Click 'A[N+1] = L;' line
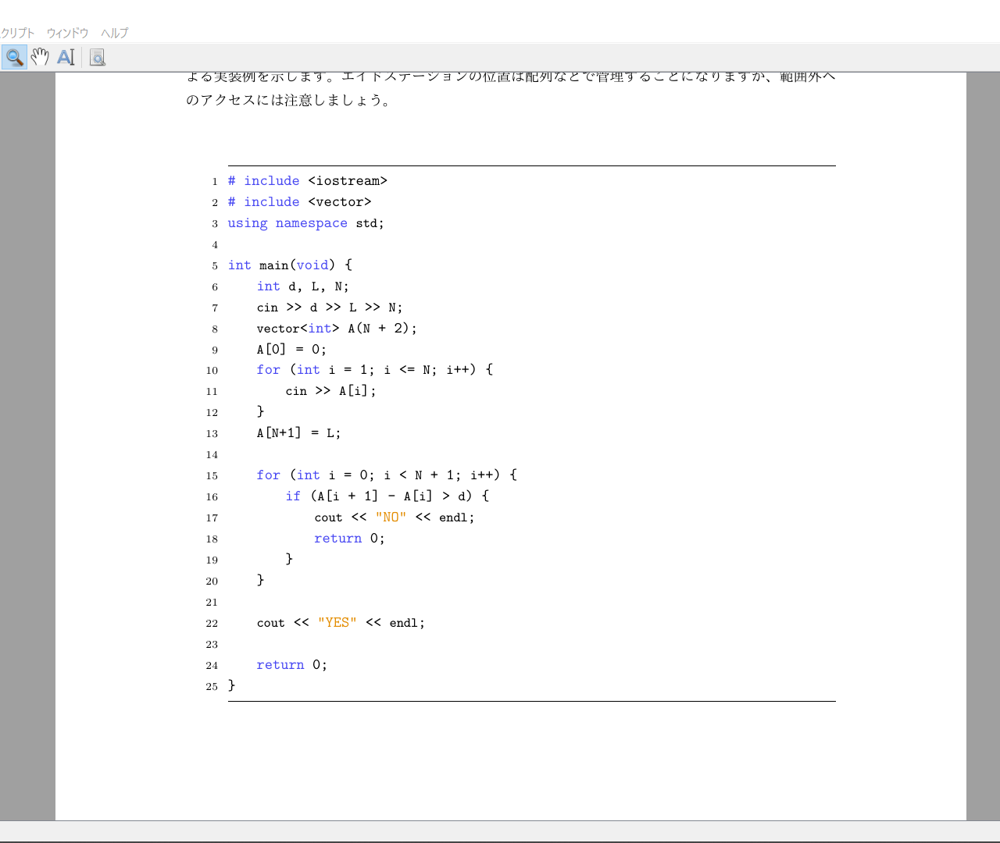 click(x=298, y=433)
